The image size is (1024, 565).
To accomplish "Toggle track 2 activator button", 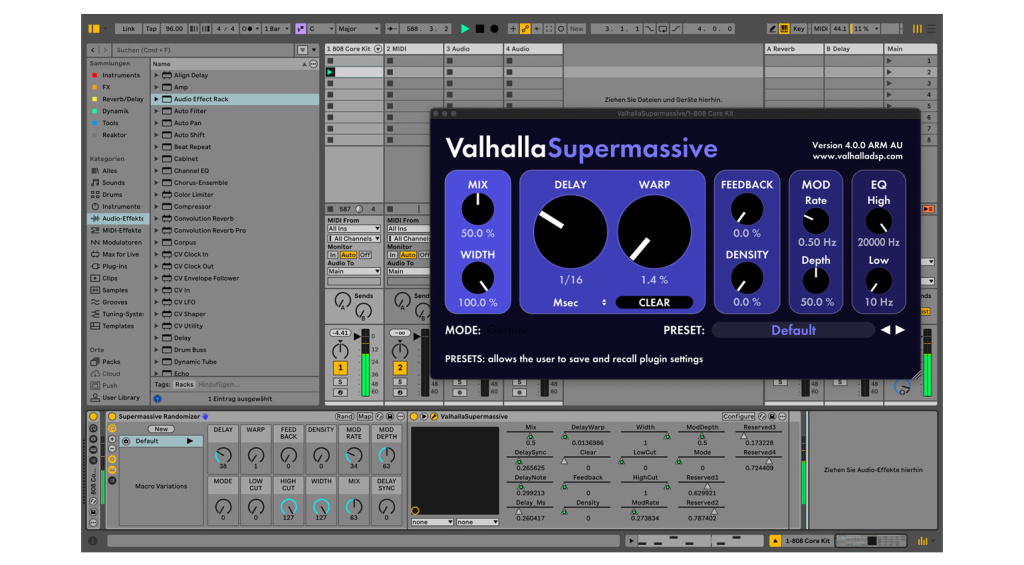I will pyautogui.click(x=400, y=368).
